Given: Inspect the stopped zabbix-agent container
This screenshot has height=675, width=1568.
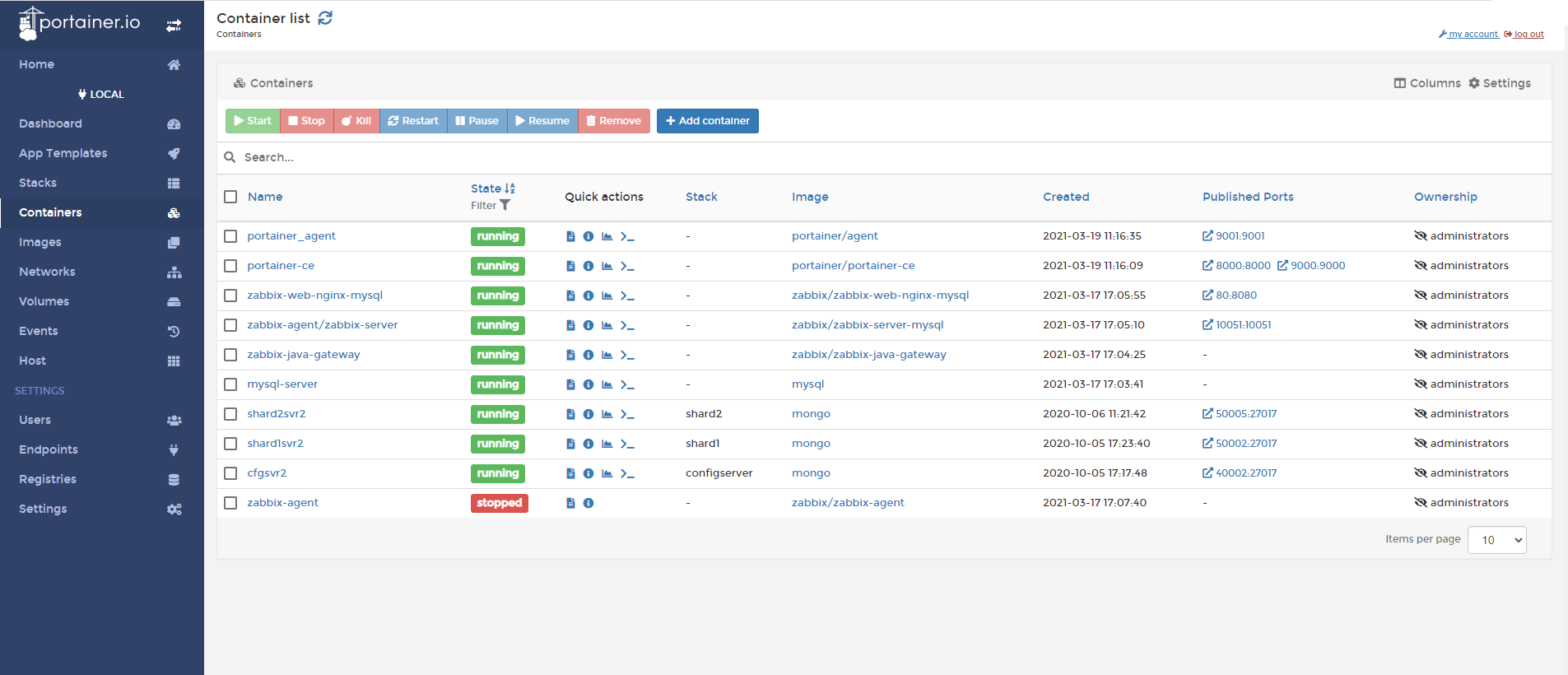Looking at the screenshot, I should (589, 503).
